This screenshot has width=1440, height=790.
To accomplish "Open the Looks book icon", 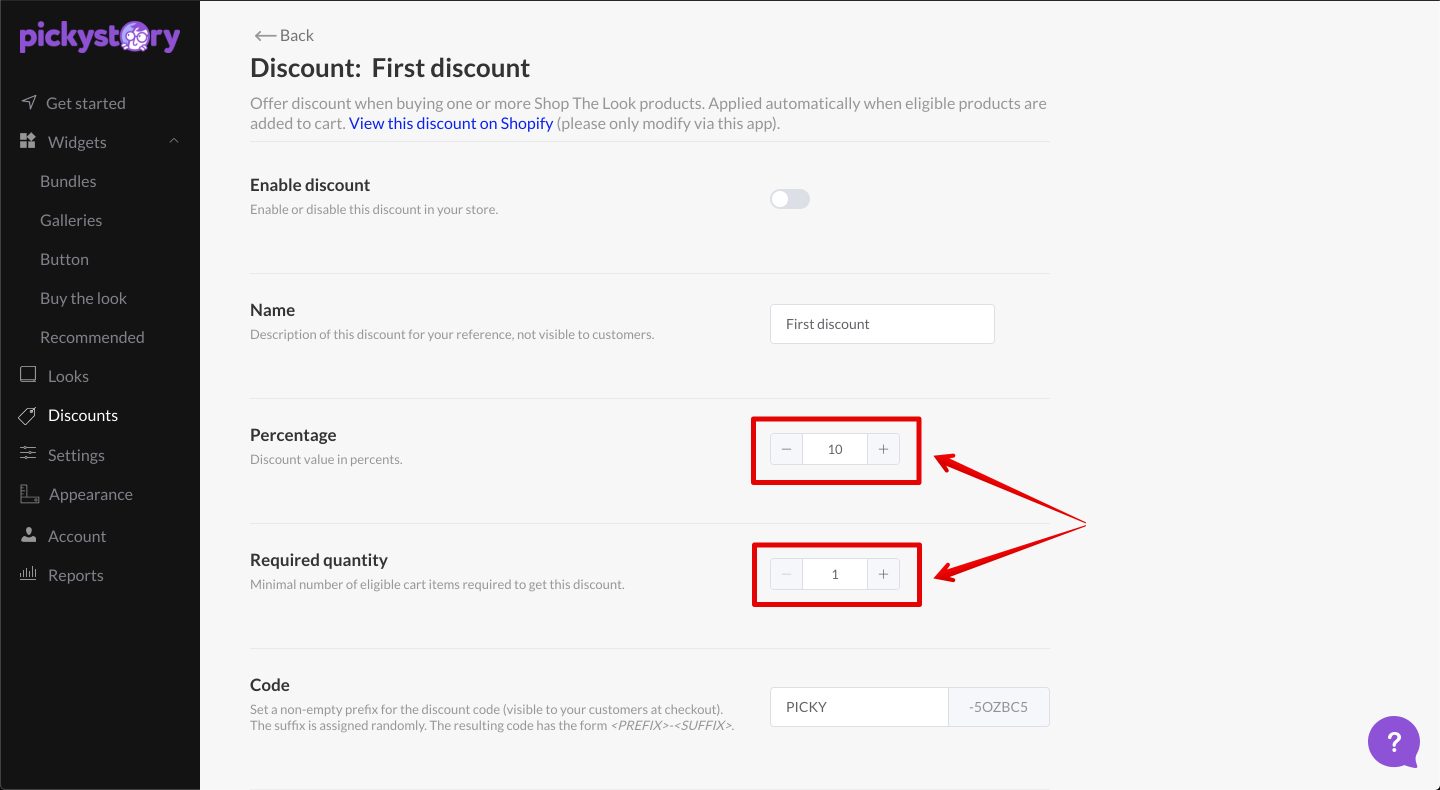I will (x=28, y=375).
